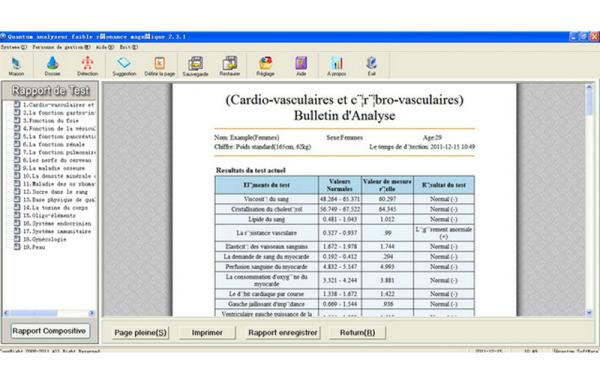The height and width of the screenshot is (386, 600).
Task: Click the Exit toolbar icon
Action: [x=372, y=66]
